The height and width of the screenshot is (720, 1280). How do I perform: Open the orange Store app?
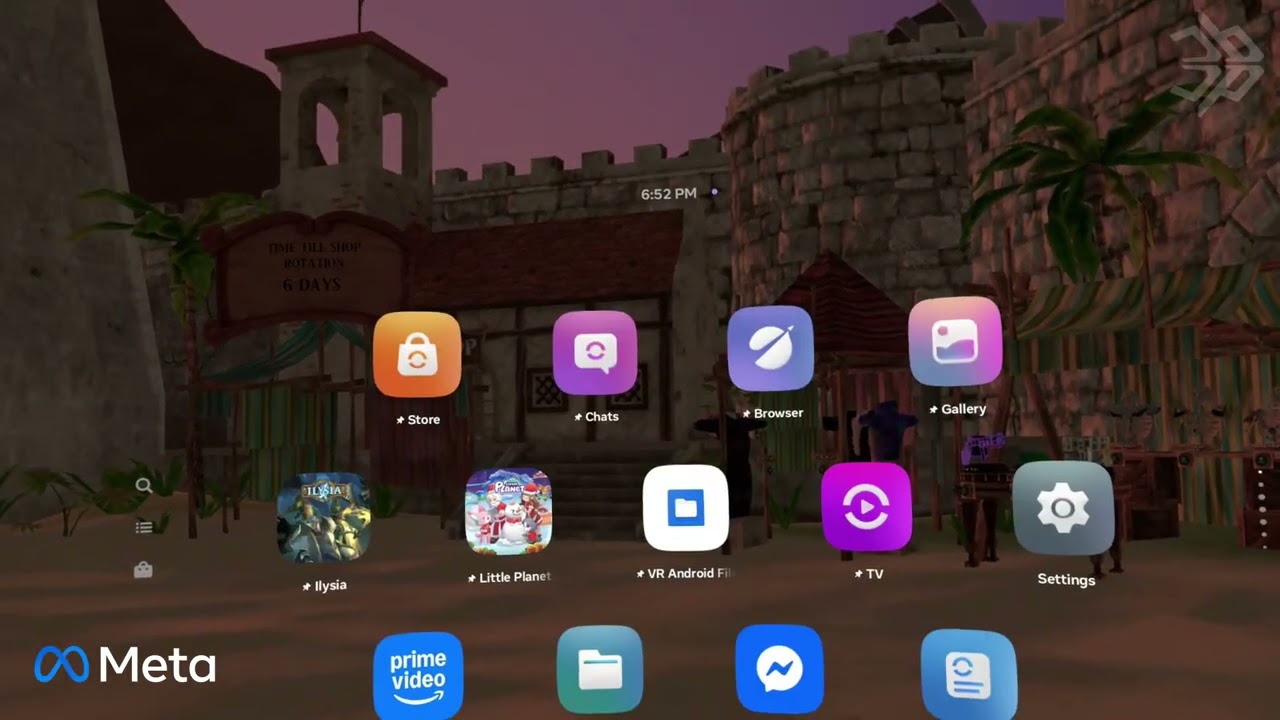pyautogui.click(x=417, y=355)
